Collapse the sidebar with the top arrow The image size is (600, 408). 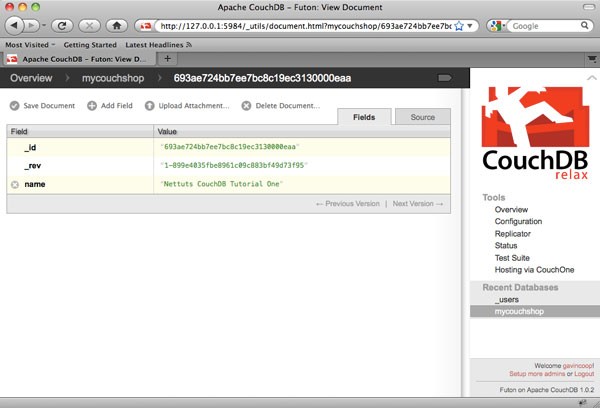(x=592, y=78)
